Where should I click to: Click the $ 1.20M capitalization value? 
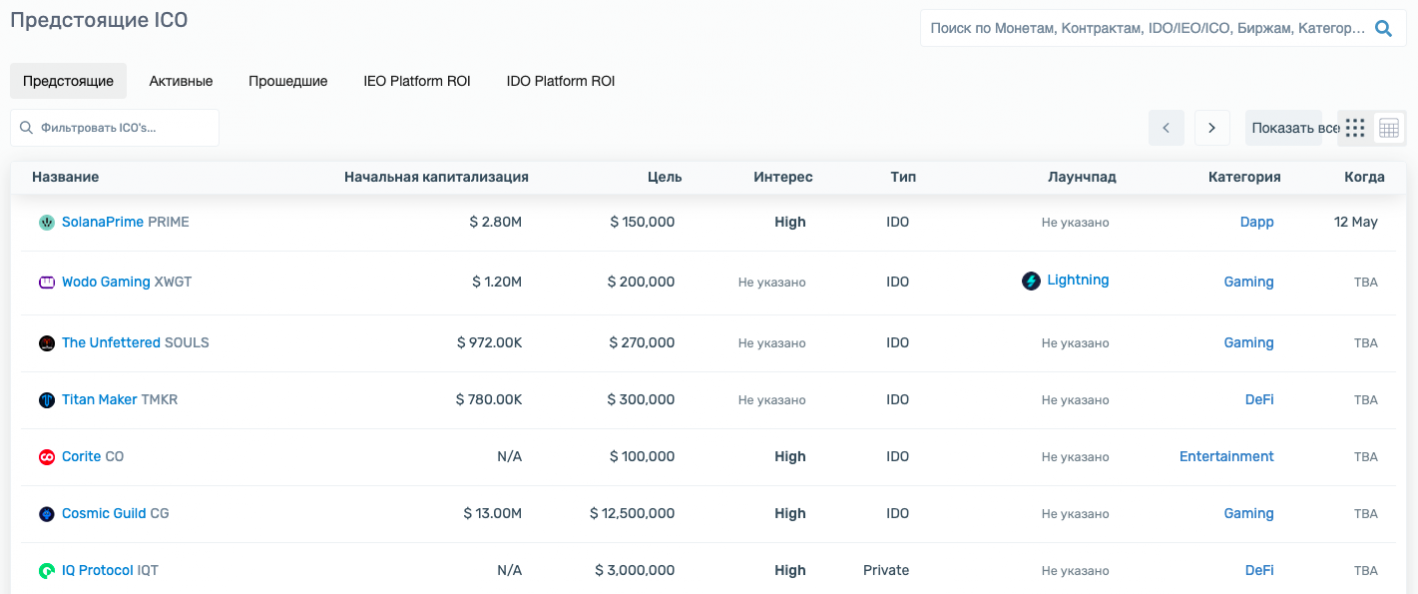[x=497, y=282]
